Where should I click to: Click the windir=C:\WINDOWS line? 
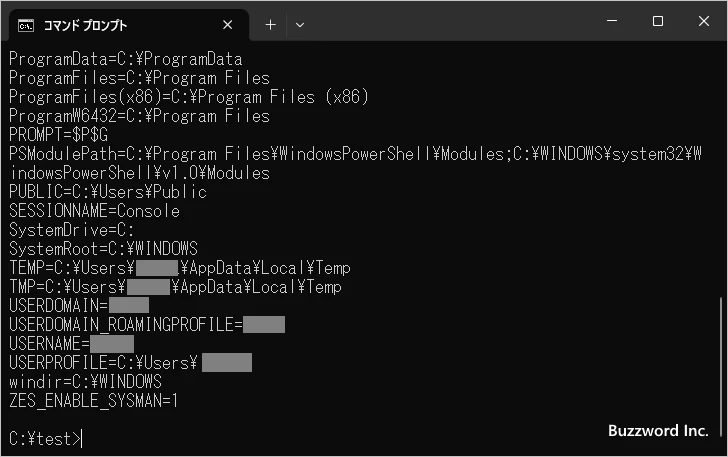click(x=85, y=382)
